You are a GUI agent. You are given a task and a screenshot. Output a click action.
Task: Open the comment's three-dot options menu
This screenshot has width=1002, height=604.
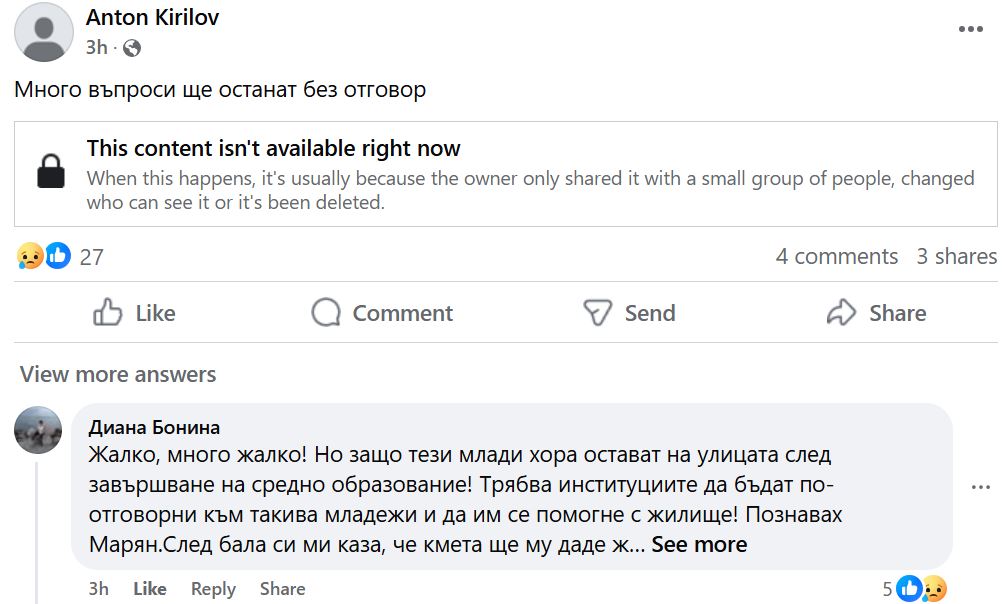(981, 487)
